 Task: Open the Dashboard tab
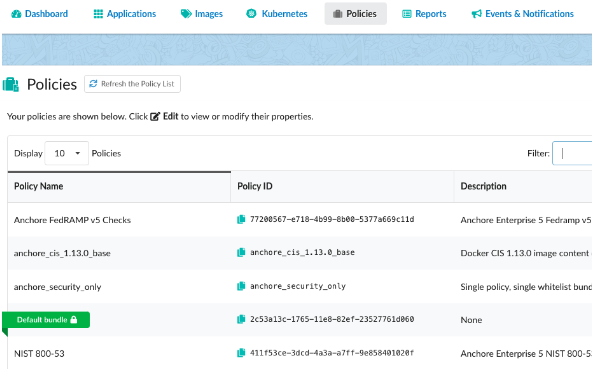point(40,14)
